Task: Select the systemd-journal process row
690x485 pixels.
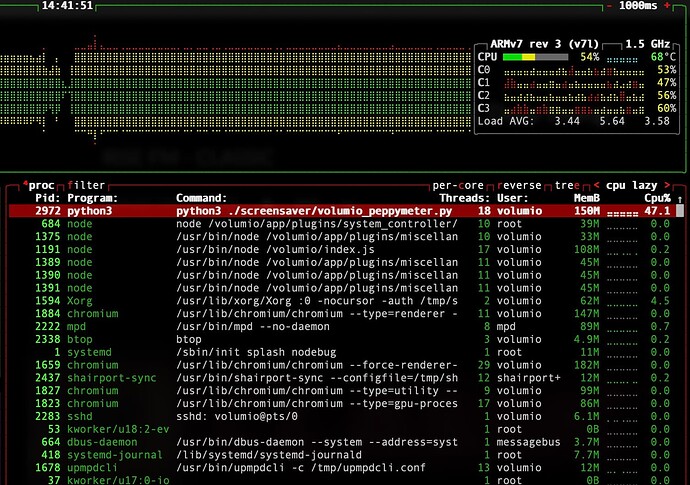Action: click(x=342, y=455)
